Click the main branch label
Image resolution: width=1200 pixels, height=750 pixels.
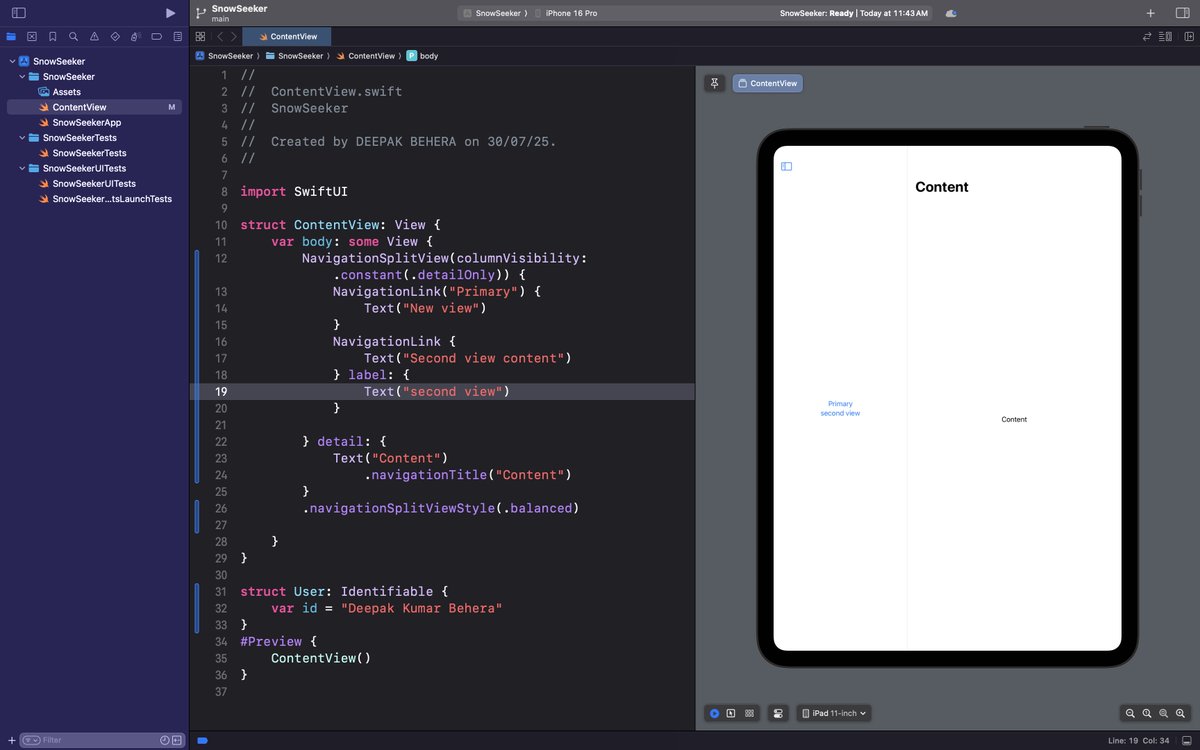click(x=221, y=19)
